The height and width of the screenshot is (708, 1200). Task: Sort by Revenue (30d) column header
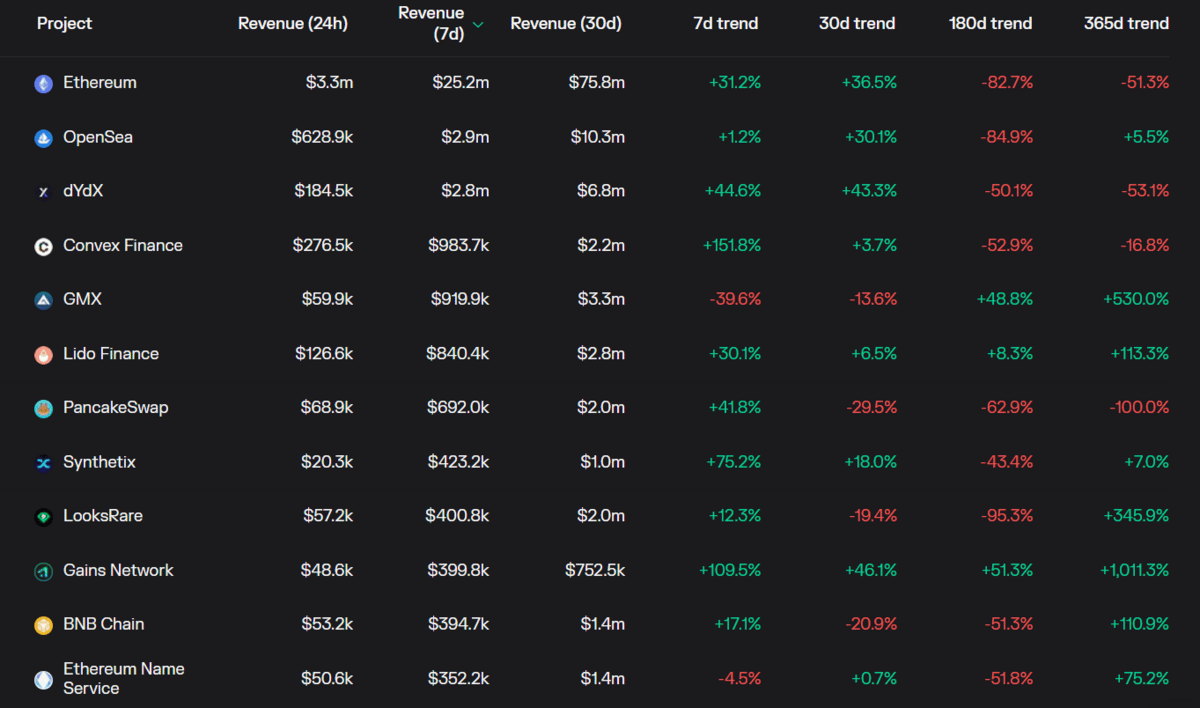(566, 23)
